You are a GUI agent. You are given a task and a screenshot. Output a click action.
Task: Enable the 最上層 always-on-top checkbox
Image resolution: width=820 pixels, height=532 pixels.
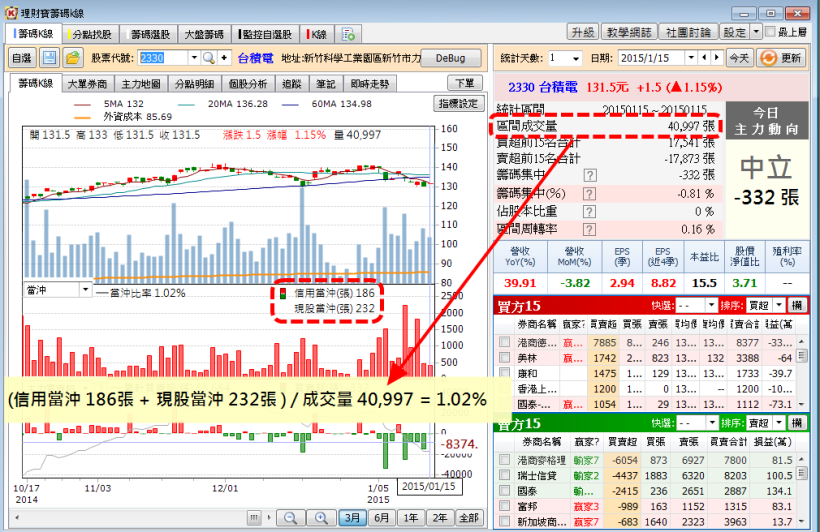click(769, 32)
